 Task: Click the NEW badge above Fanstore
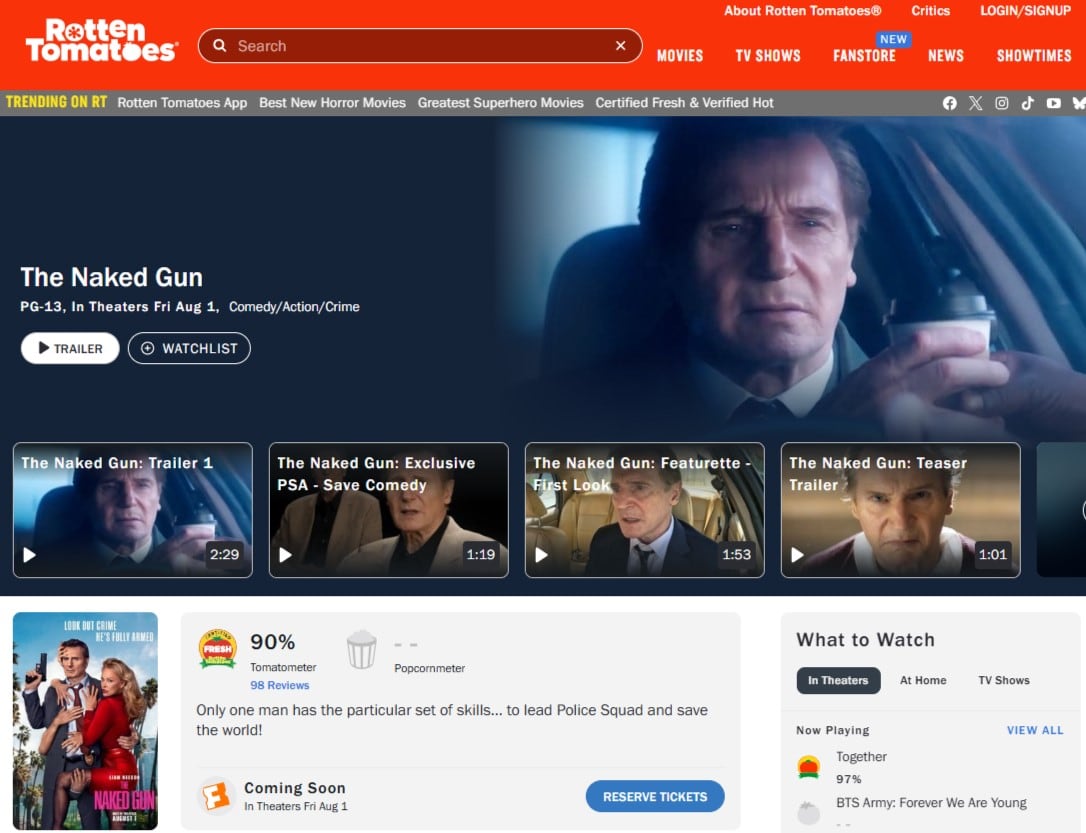click(893, 39)
